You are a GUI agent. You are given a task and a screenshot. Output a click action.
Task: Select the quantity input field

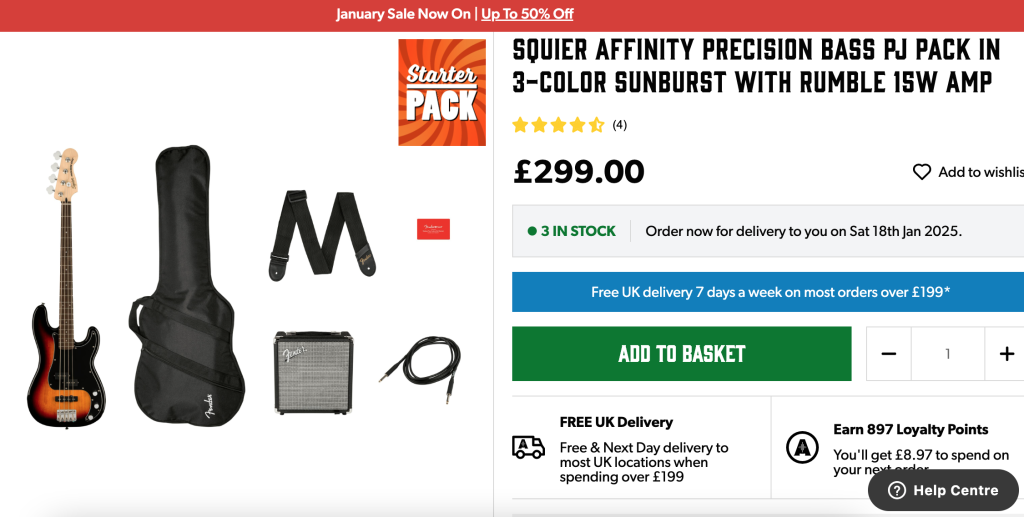[947, 354]
